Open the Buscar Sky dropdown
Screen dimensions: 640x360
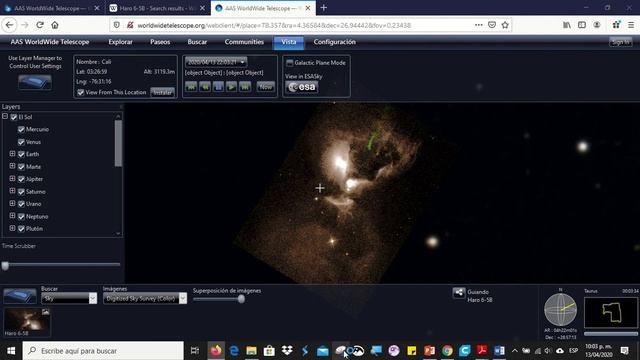click(69, 298)
